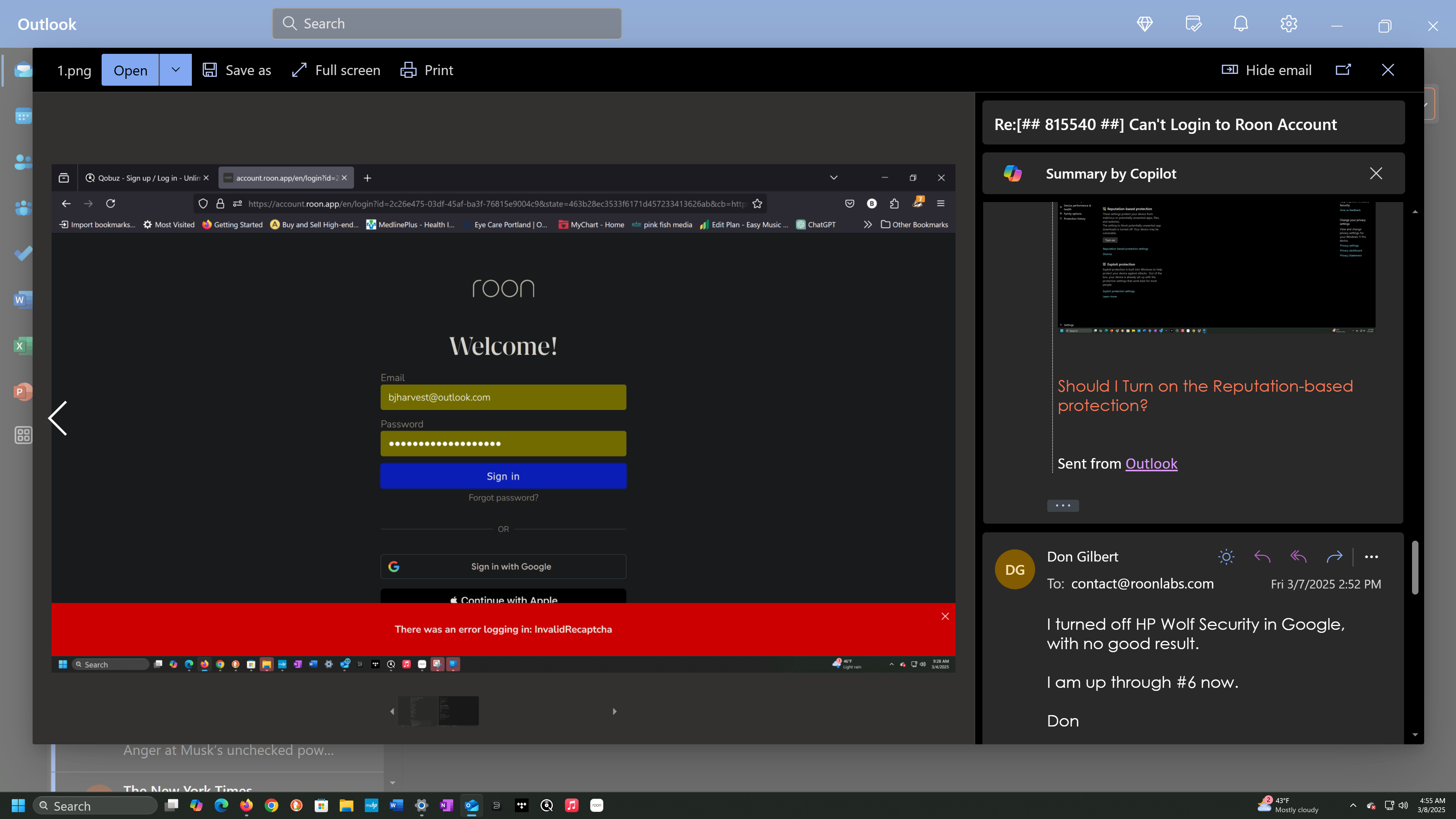View the attachment in Full screen
Image resolution: width=1456 pixels, height=819 pixels.
click(336, 70)
